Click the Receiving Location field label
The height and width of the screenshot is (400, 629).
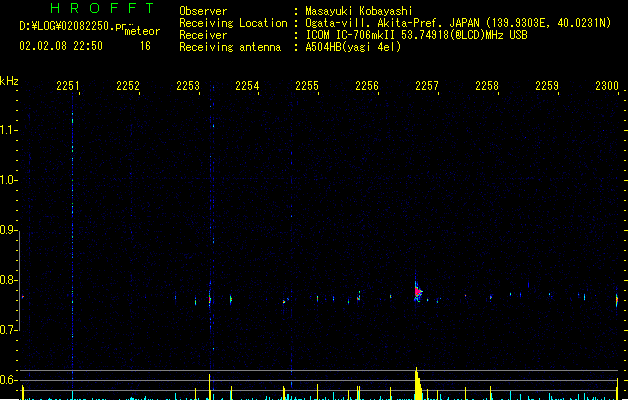(x=233, y=23)
